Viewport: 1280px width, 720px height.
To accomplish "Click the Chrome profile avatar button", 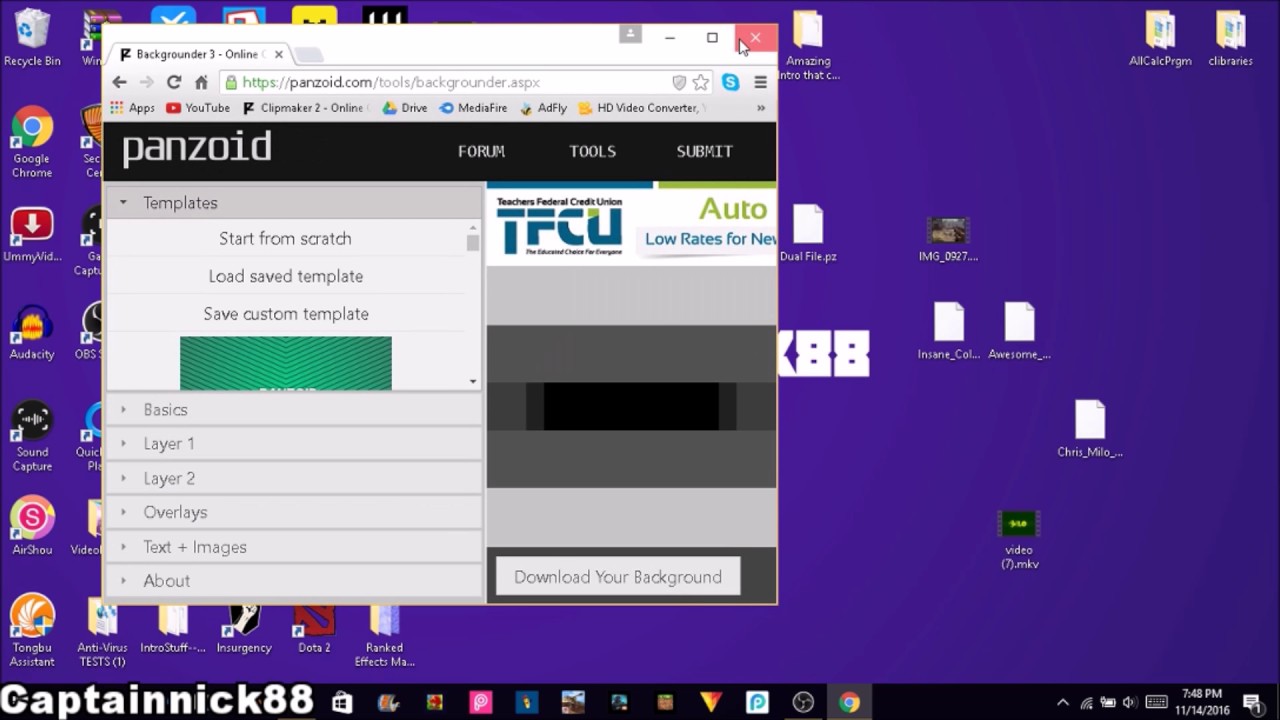I will pyautogui.click(x=630, y=34).
